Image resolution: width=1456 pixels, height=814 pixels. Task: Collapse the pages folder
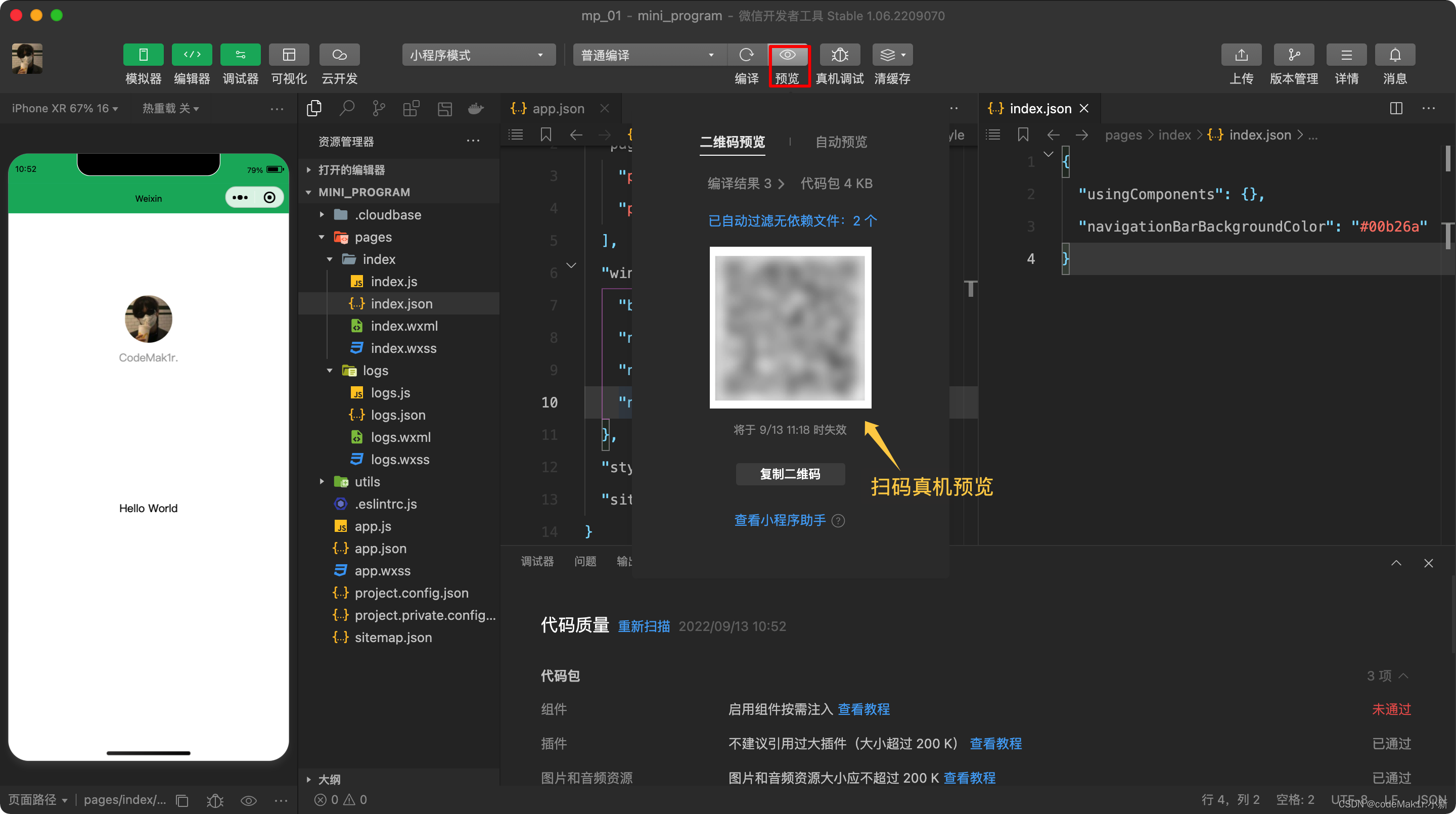(322, 237)
